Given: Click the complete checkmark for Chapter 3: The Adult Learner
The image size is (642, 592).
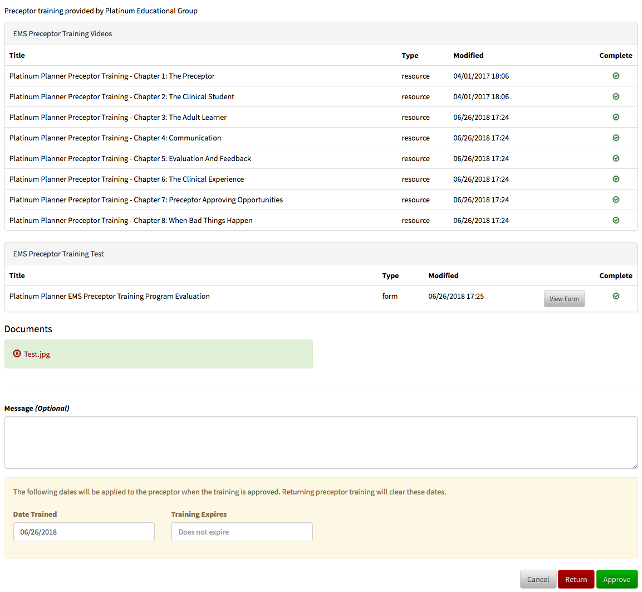Looking at the screenshot, I should coord(616,117).
